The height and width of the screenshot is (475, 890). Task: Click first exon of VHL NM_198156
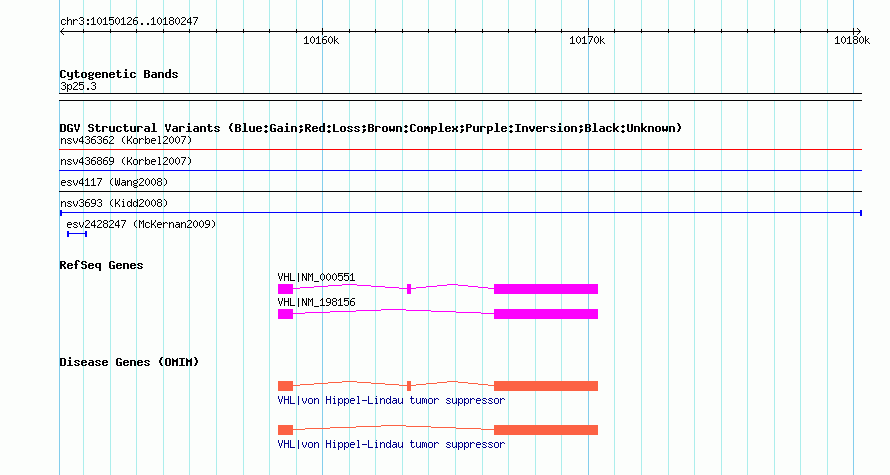286,314
